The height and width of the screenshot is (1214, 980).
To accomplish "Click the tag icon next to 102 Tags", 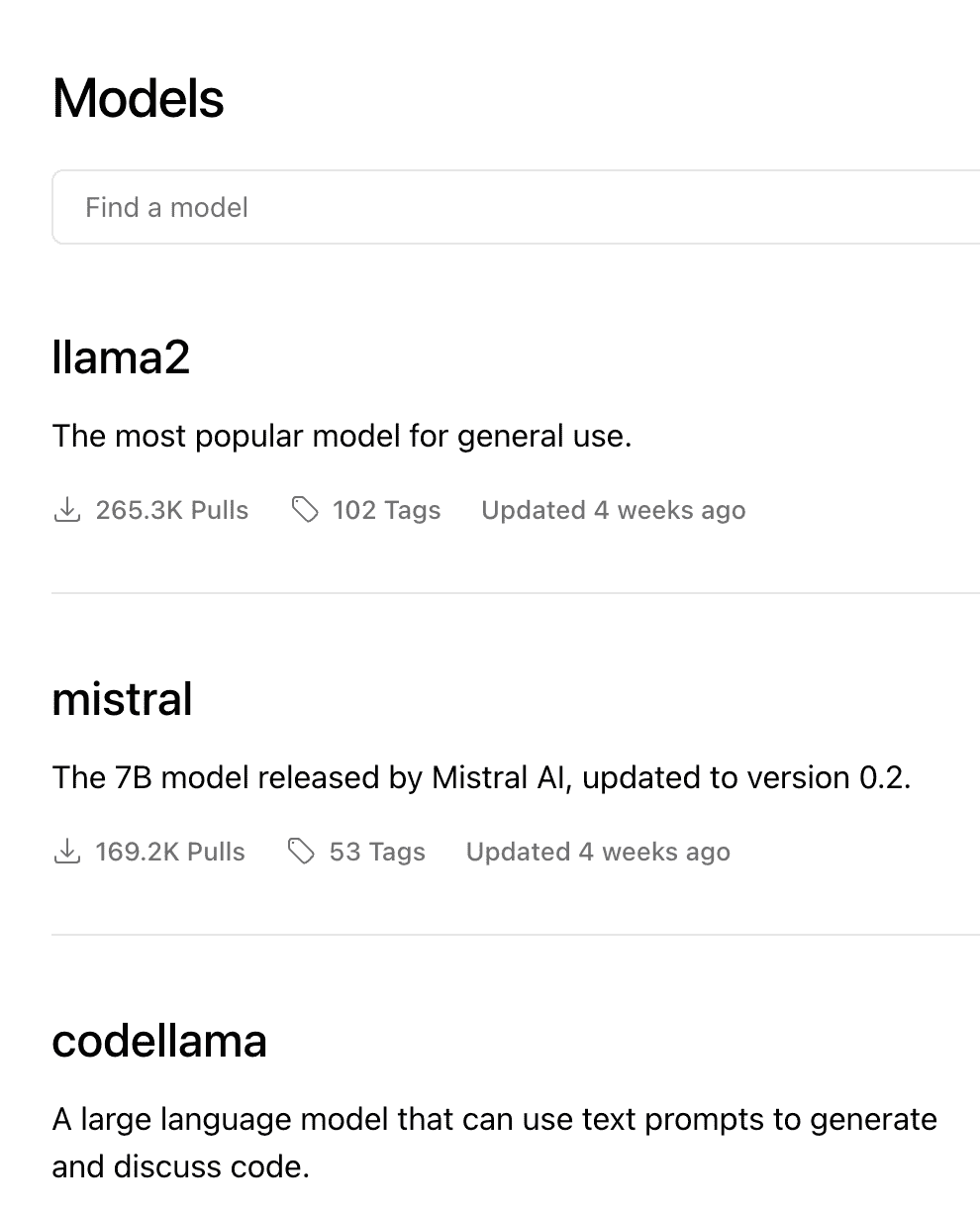I will [305, 510].
